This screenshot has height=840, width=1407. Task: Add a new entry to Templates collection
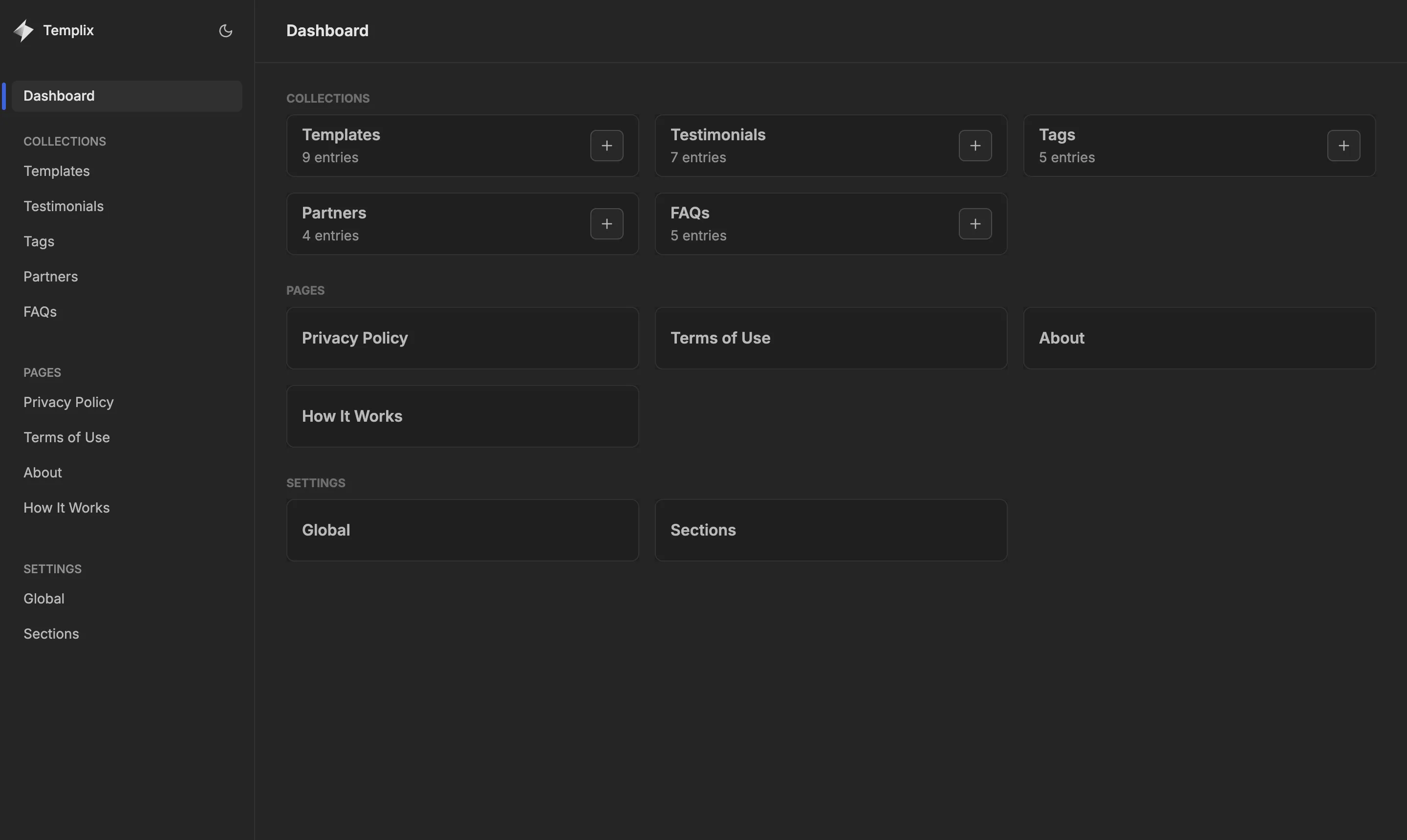coord(606,146)
